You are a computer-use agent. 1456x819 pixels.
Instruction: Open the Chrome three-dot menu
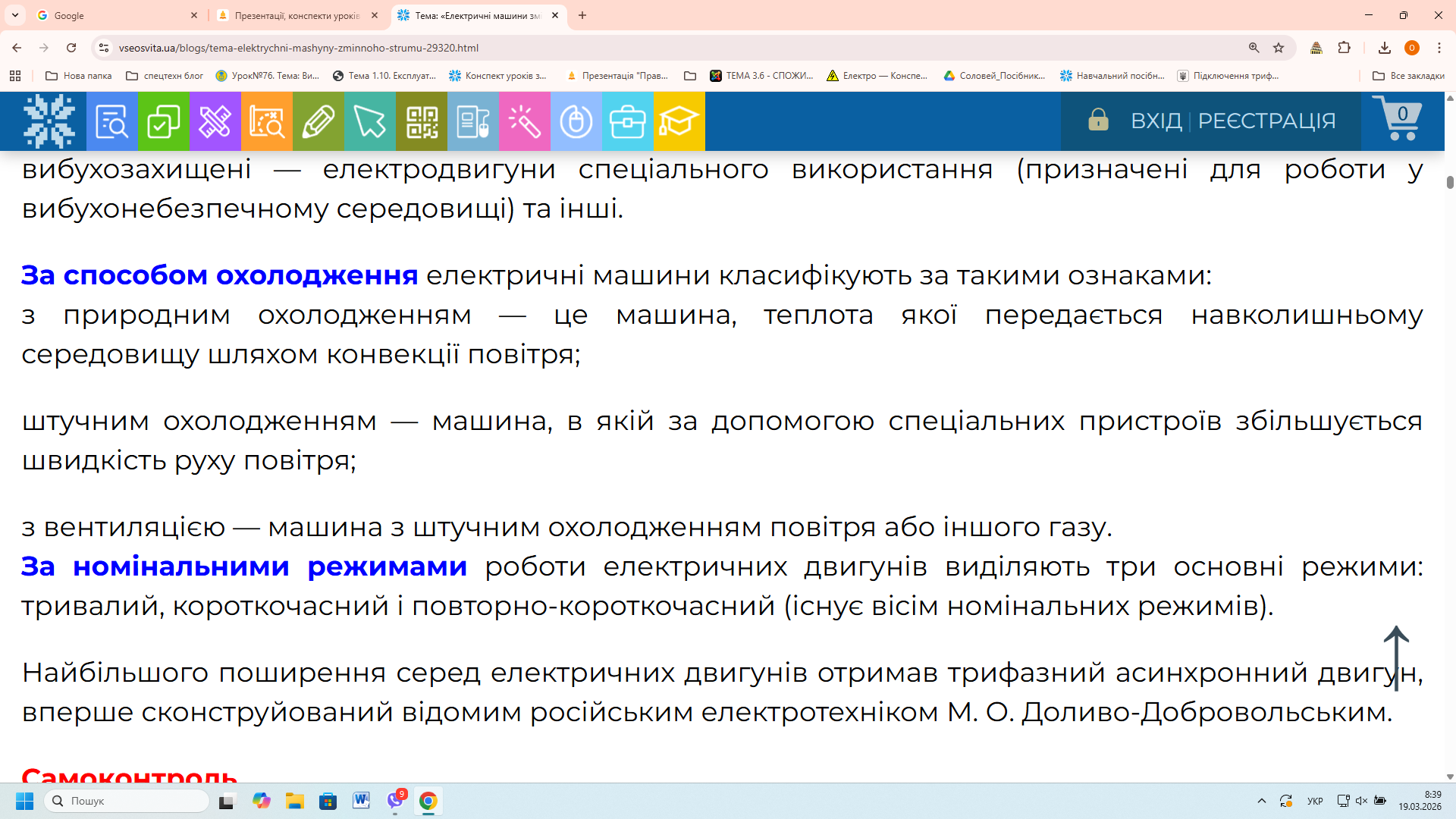point(1439,48)
